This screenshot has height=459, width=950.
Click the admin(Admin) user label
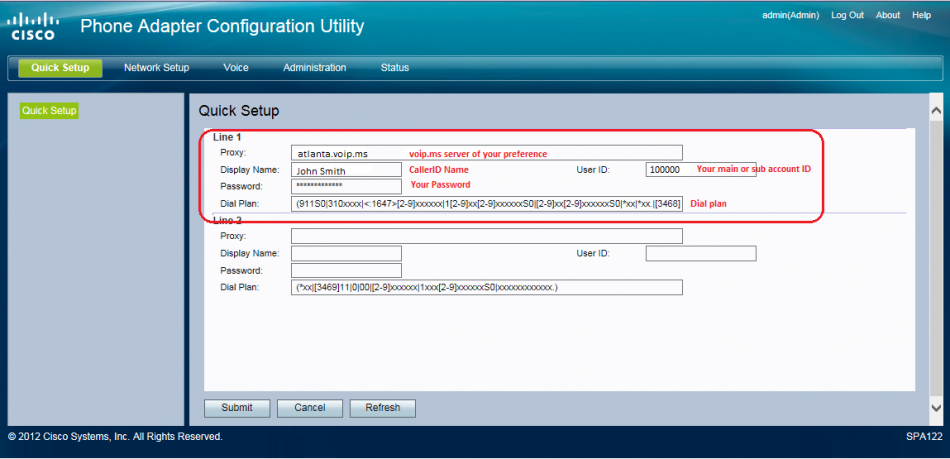(790, 15)
